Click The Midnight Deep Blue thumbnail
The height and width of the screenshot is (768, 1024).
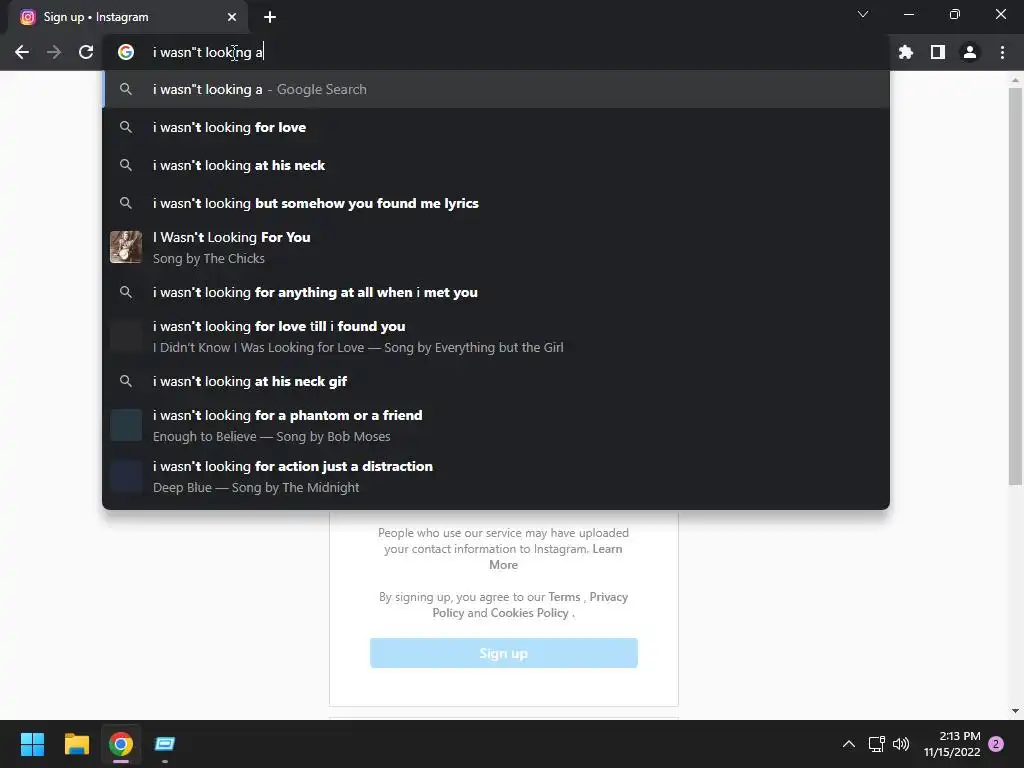(125, 476)
